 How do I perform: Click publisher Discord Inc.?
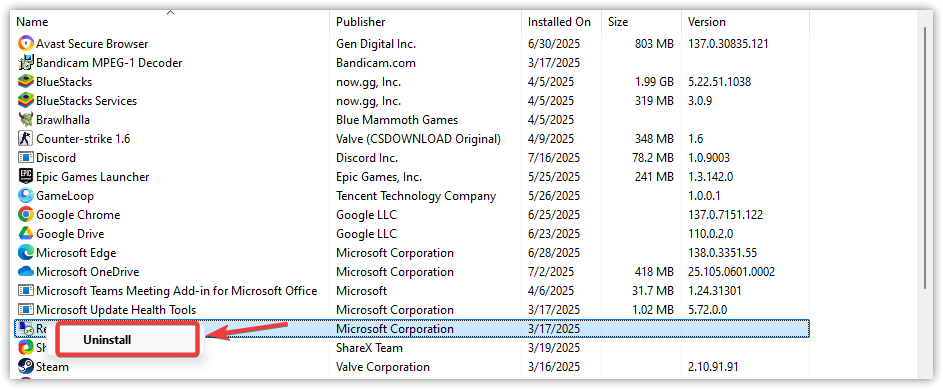pyautogui.click(x=367, y=158)
